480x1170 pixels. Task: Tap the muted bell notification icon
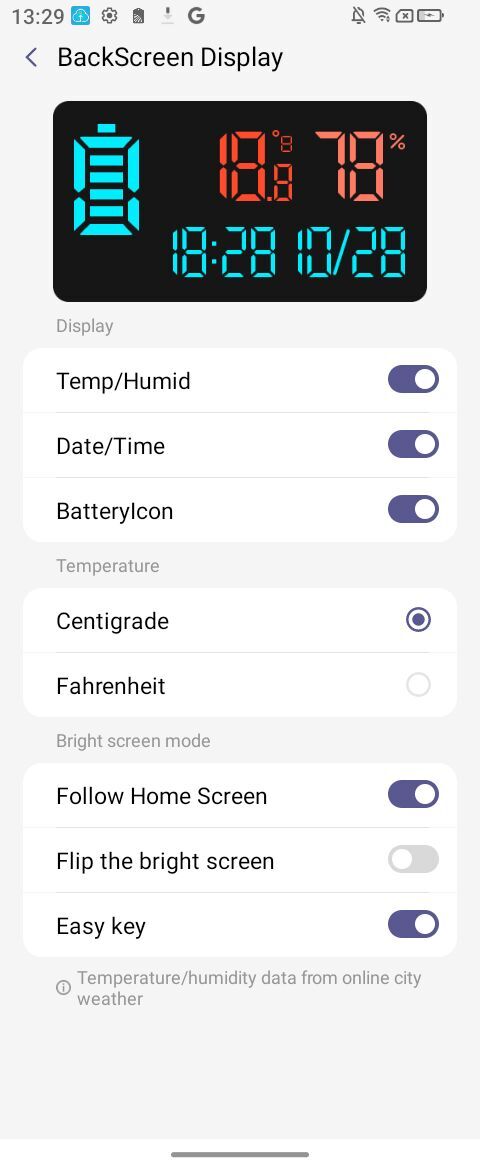(358, 15)
